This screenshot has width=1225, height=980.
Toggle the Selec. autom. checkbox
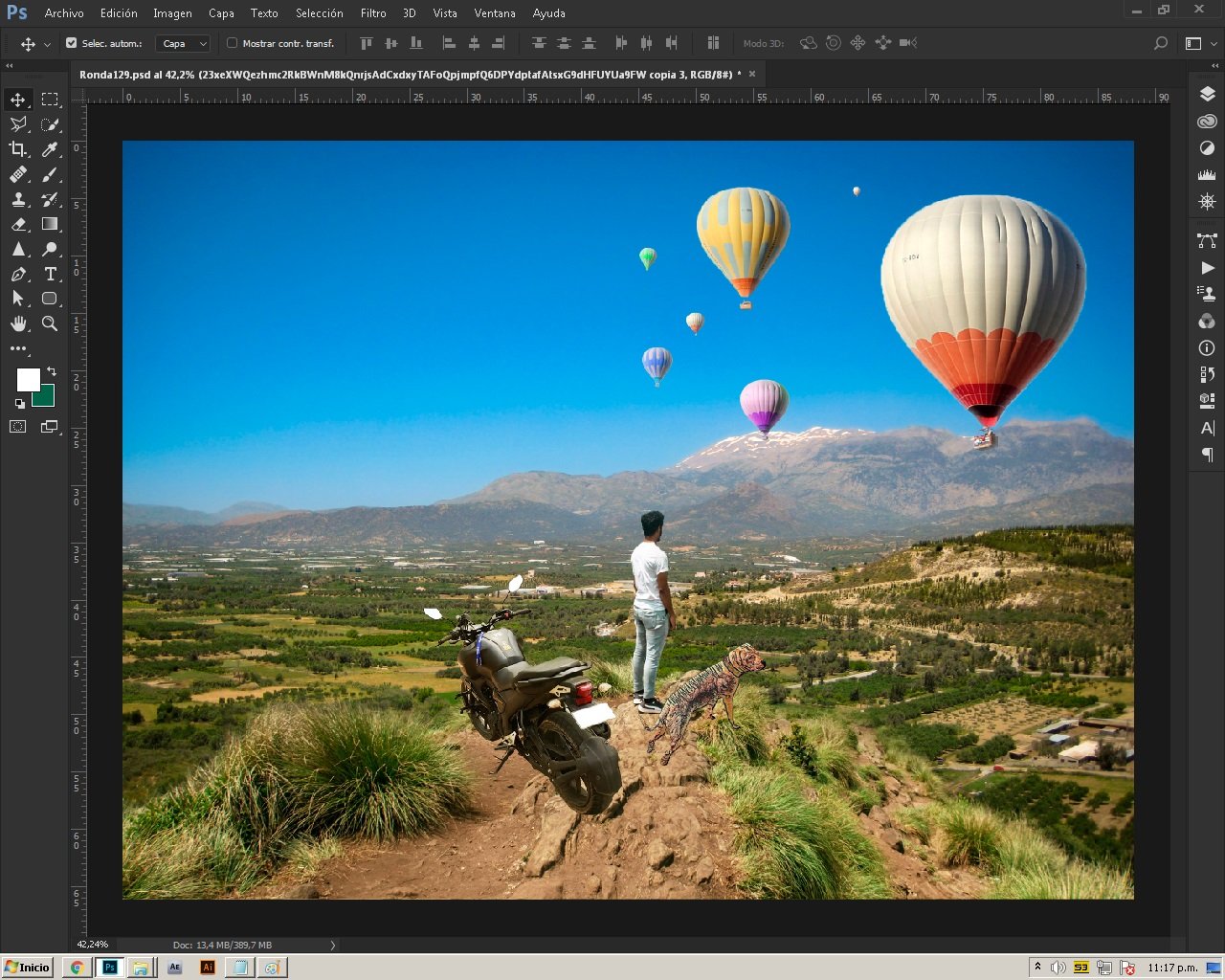pyautogui.click(x=71, y=43)
